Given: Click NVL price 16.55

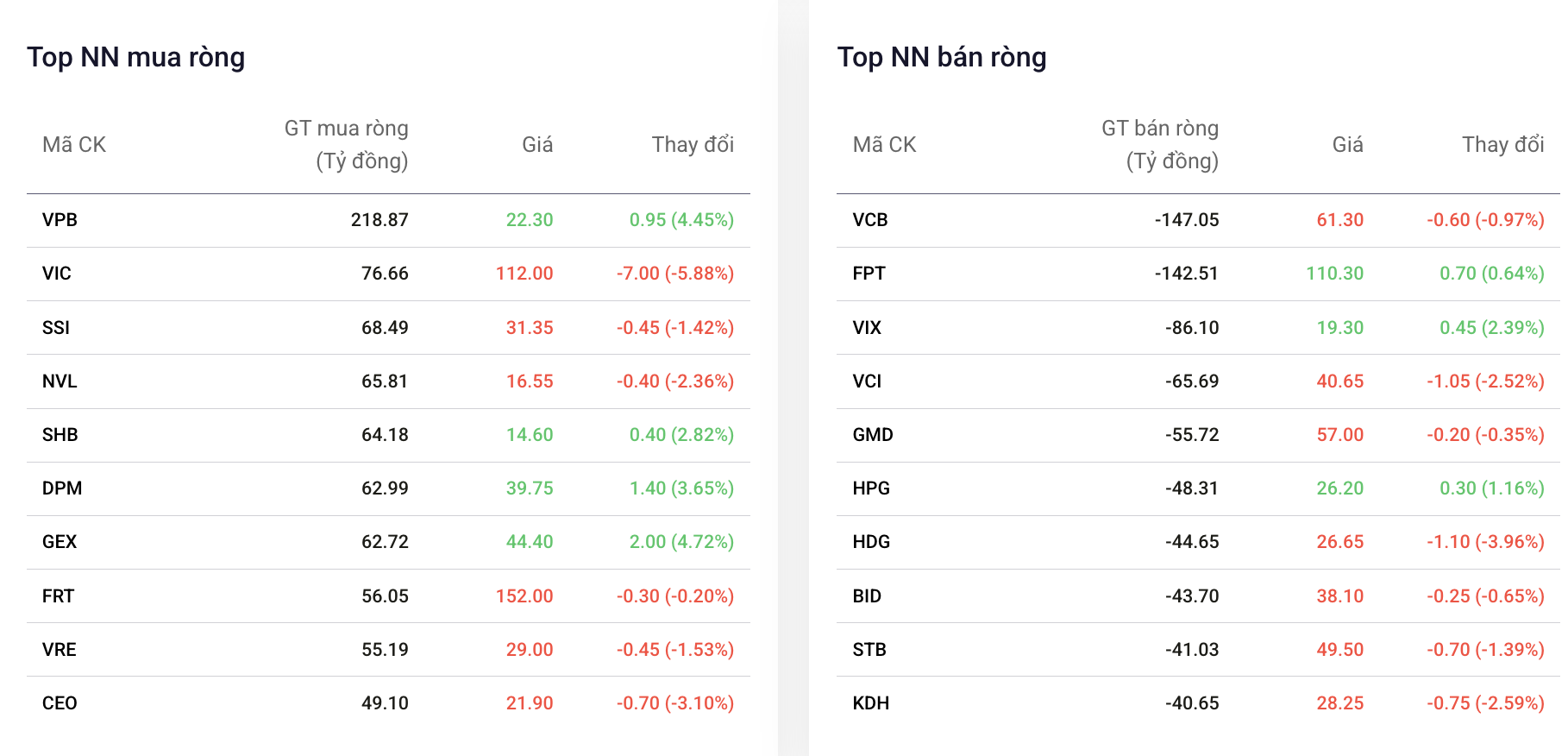Looking at the screenshot, I should pos(530,381).
